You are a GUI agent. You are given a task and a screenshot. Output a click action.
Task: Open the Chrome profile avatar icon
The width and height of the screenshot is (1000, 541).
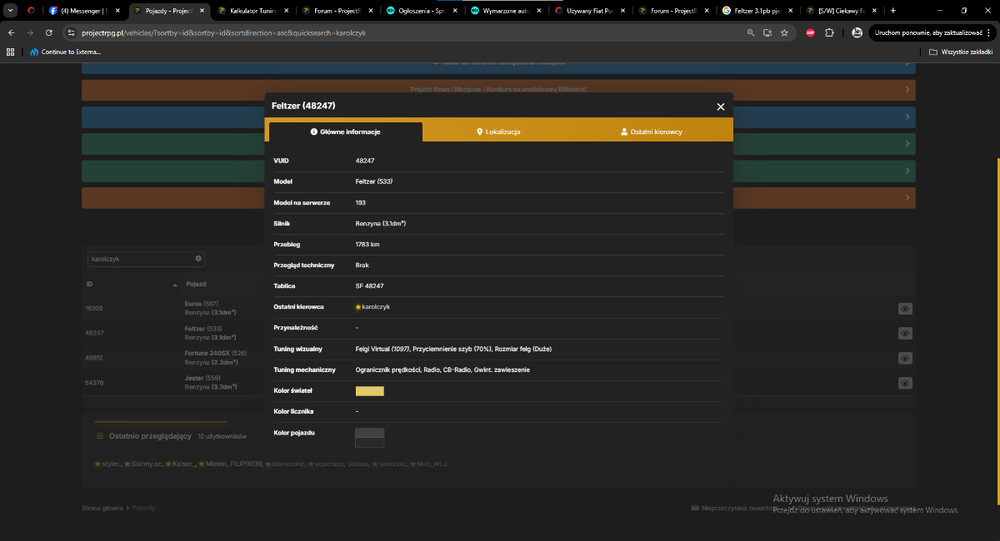coord(857,33)
